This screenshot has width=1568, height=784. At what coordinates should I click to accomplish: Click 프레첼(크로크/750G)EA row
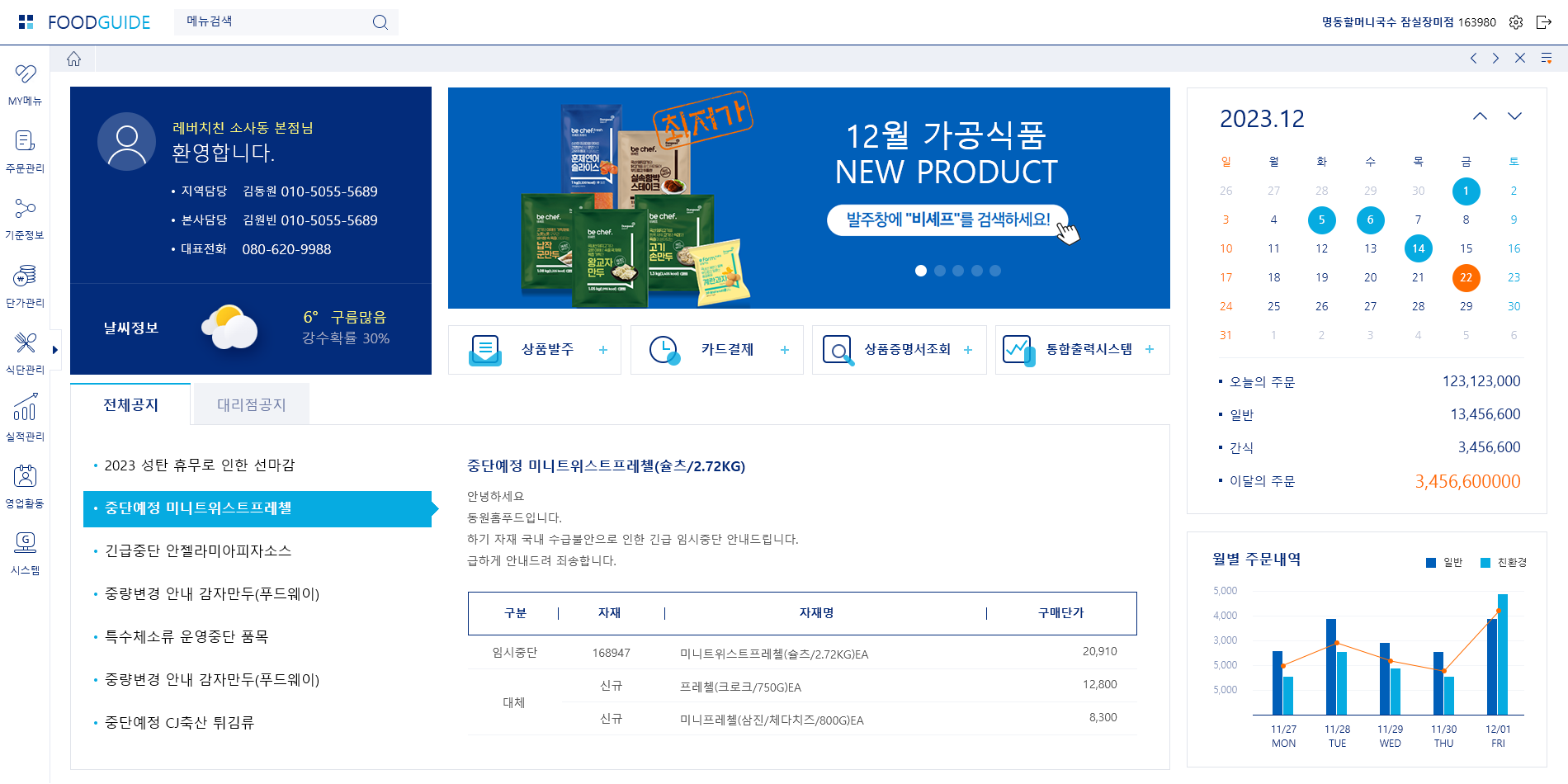(802, 686)
